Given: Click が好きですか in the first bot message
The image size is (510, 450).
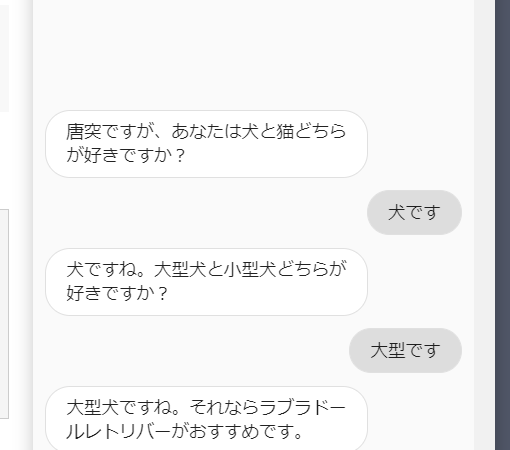Looking at the screenshot, I should [x=119, y=155].
